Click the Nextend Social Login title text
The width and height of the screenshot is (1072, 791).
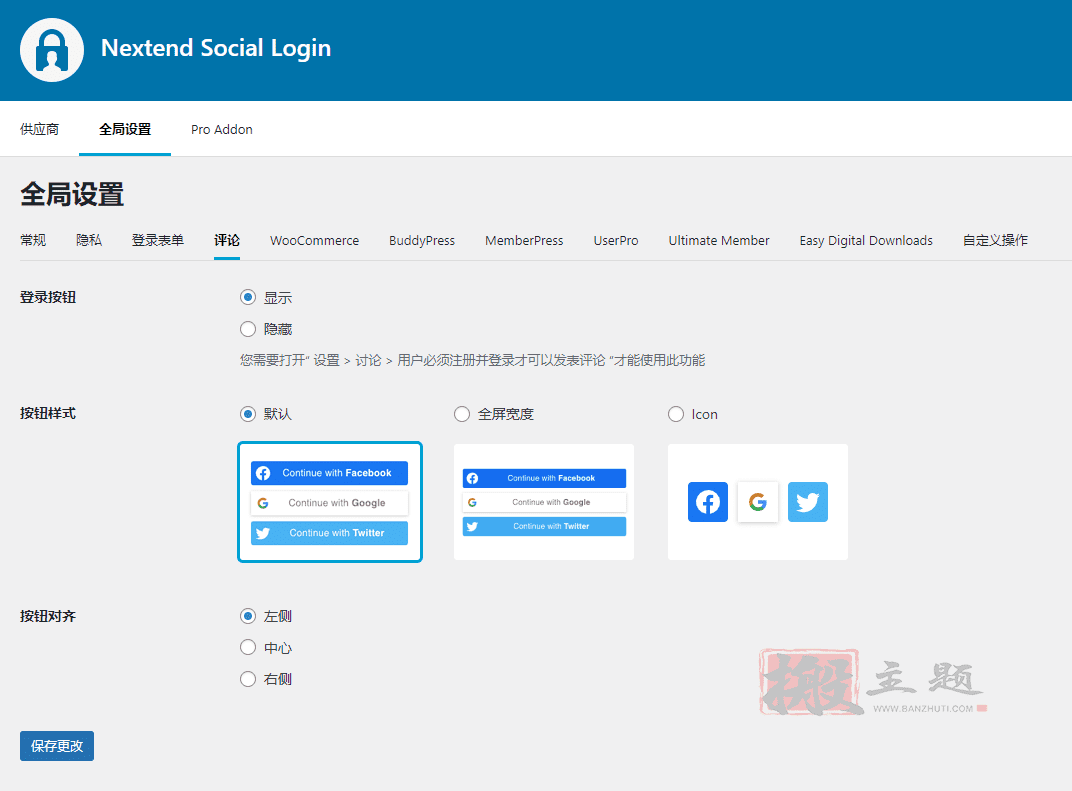pos(216,49)
